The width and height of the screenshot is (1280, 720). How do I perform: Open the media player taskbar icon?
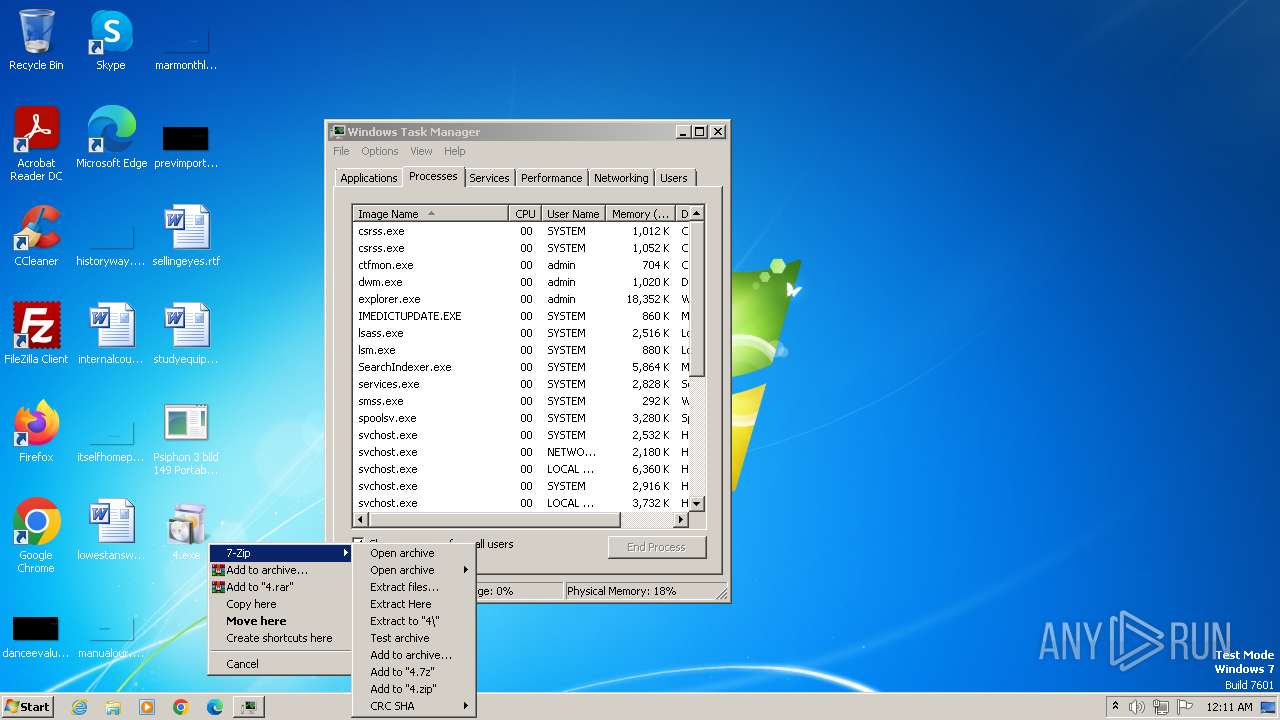point(147,707)
